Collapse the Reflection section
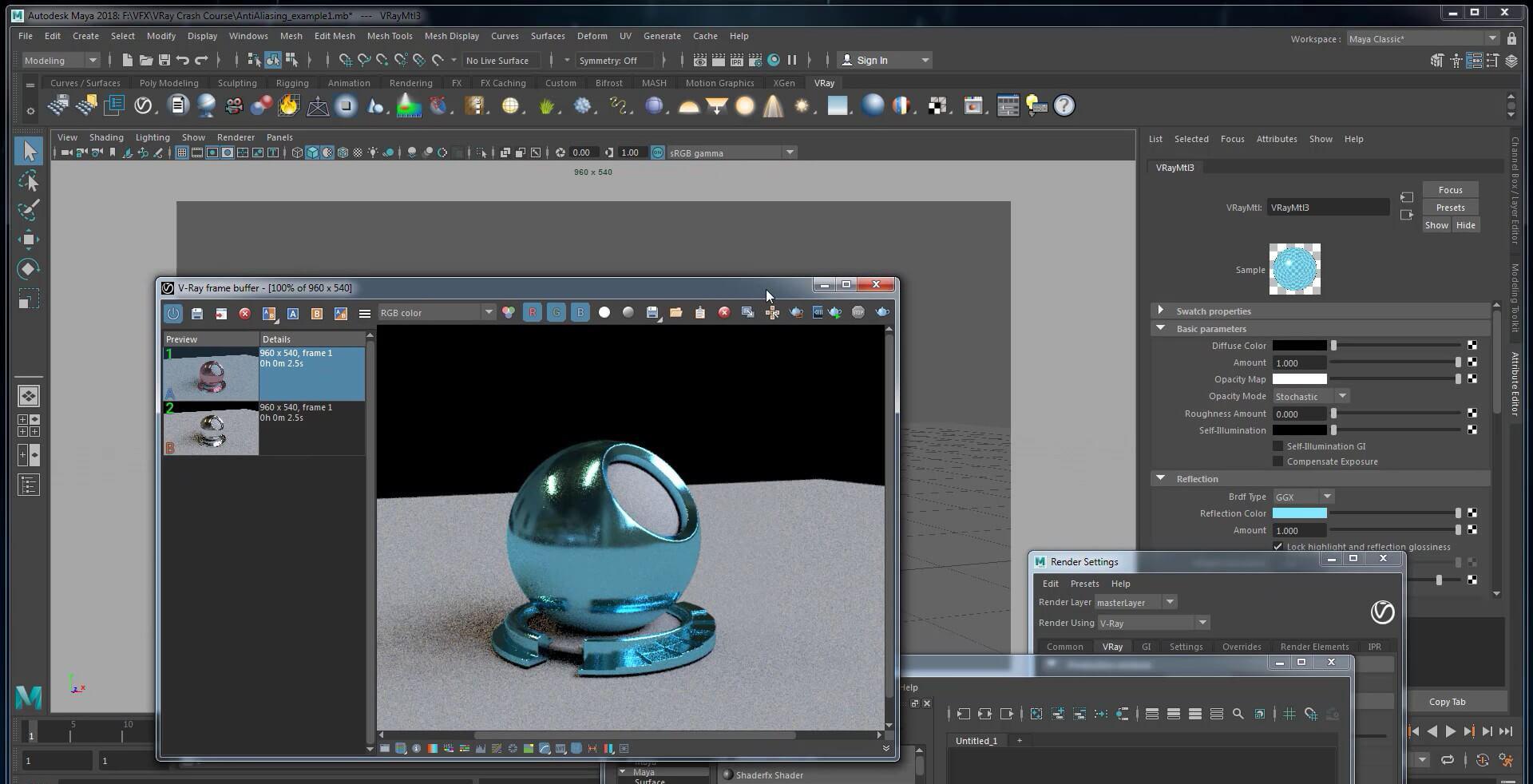Image resolution: width=1533 pixels, height=784 pixels. 1160,478
